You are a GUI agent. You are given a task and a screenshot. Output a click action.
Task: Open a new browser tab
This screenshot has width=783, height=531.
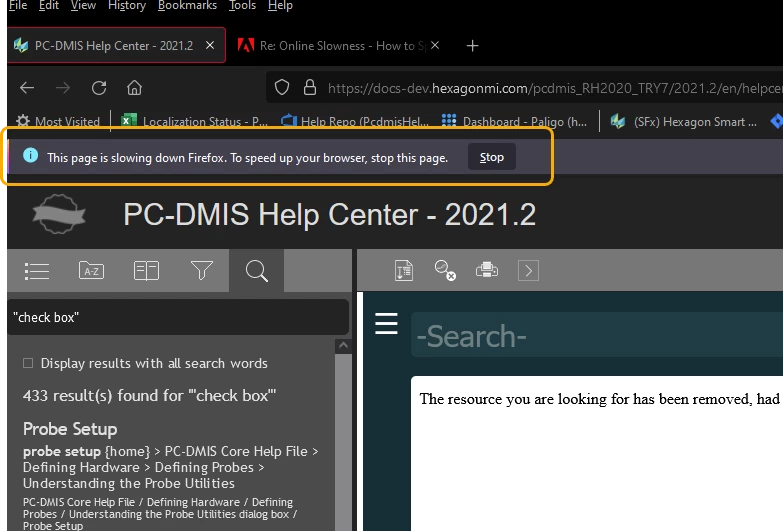click(472, 46)
